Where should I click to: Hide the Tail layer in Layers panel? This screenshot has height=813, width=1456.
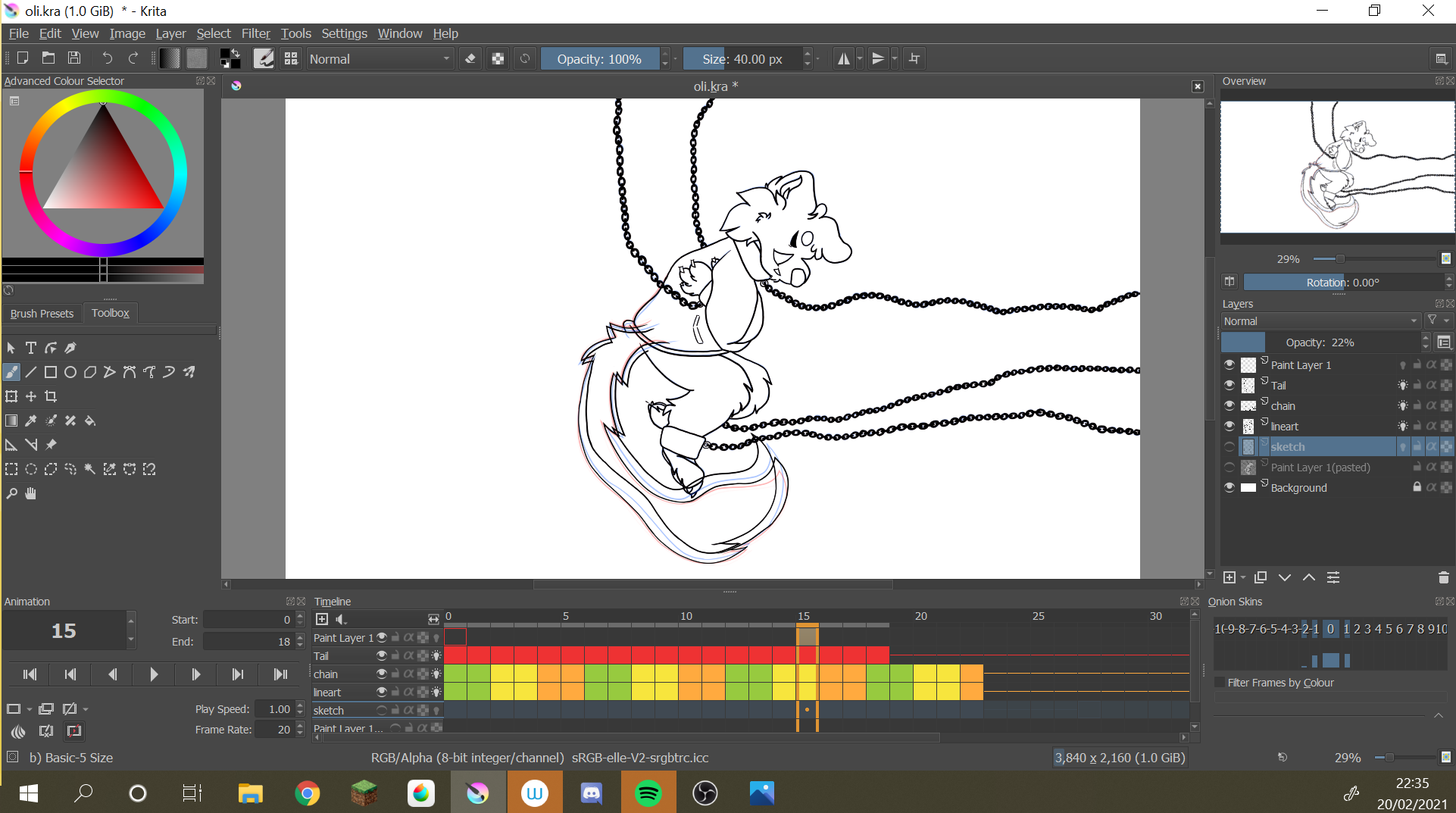point(1229,385)
